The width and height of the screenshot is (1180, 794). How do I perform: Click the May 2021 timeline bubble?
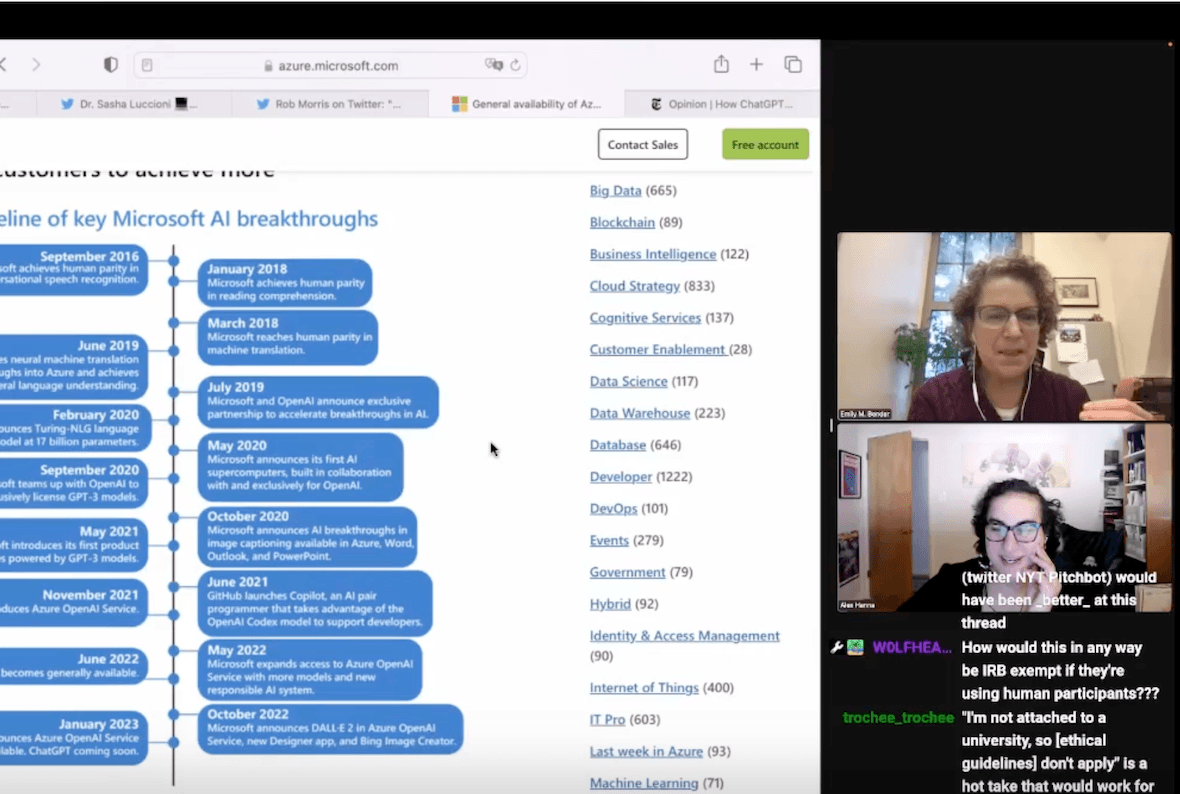(x=74, y=545)
